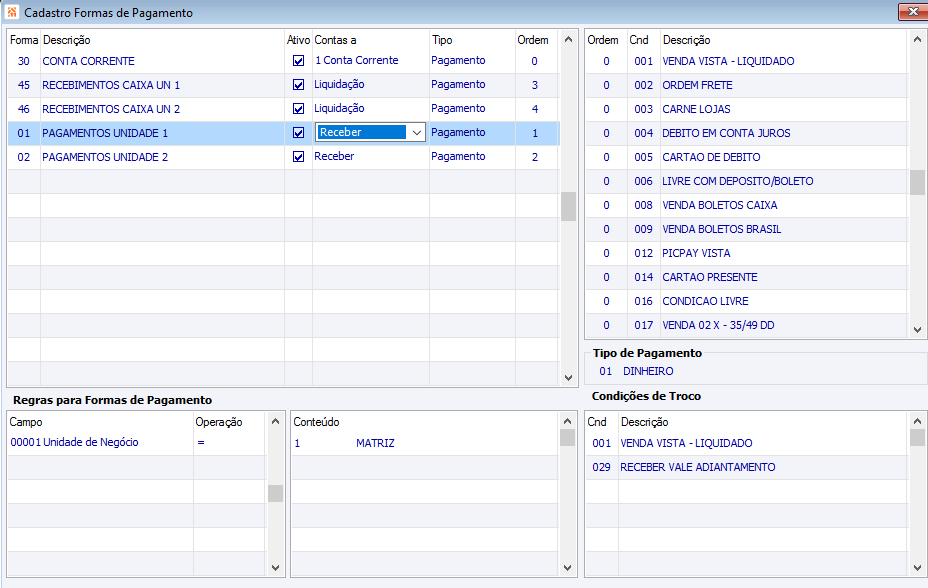
Task: Click scroll up arrow of Campo rules grid
Action: click(x=275, y=421)
